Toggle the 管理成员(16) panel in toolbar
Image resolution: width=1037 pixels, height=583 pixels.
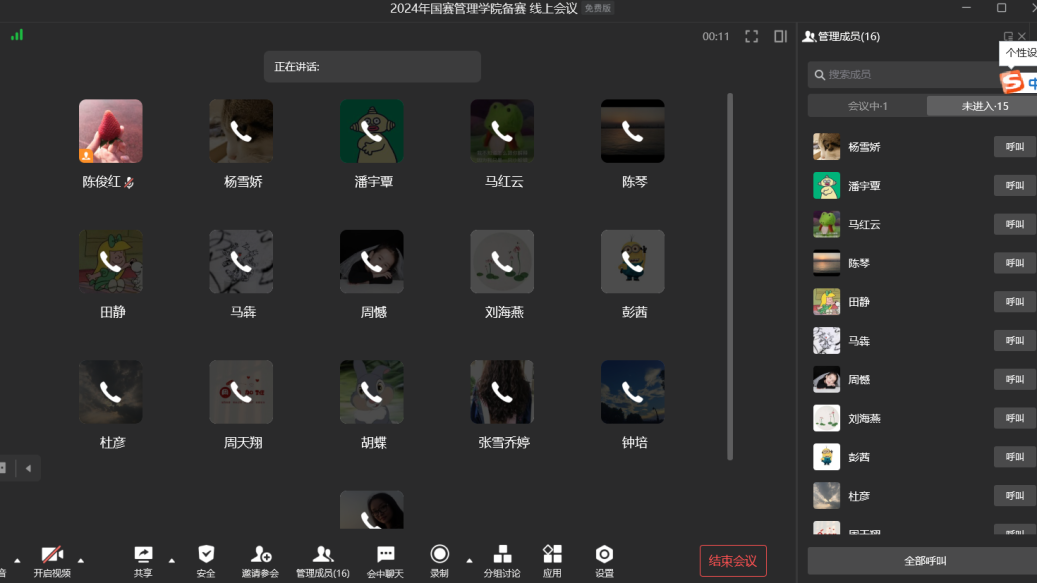coord(322,555)
